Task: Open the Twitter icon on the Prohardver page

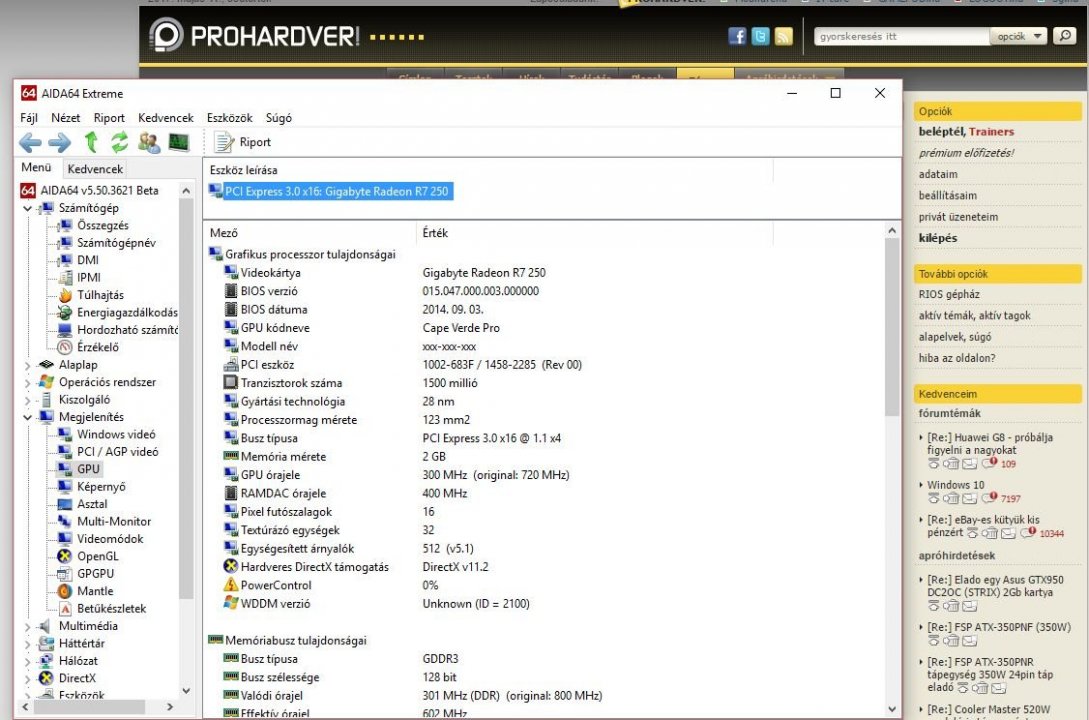Action: [x=760, y=36]
